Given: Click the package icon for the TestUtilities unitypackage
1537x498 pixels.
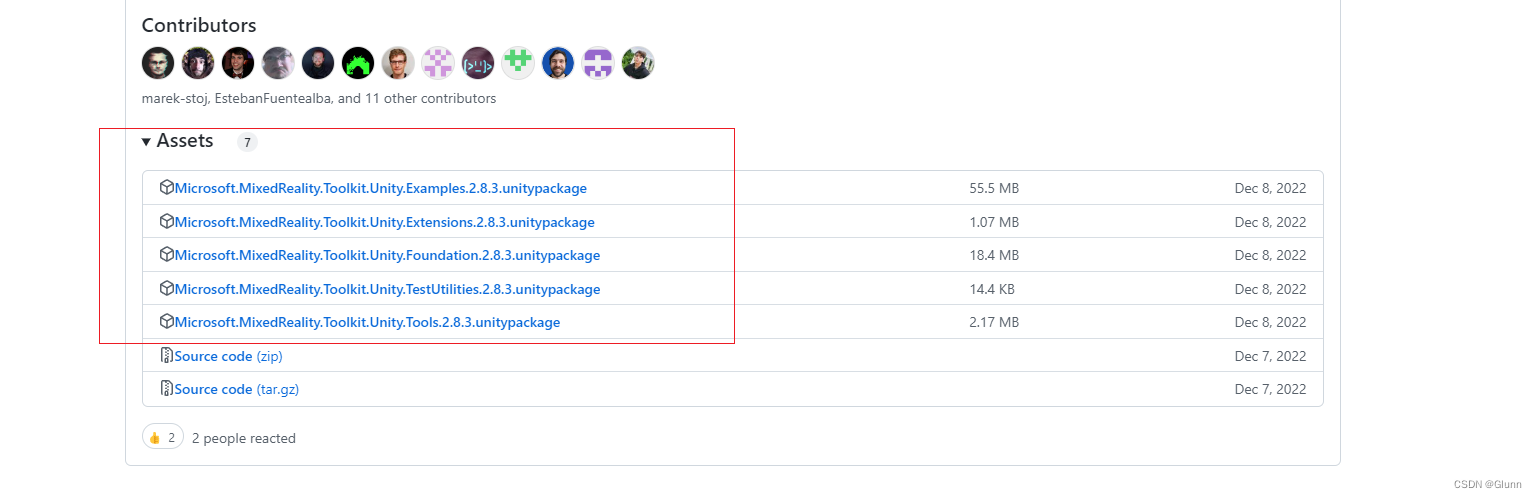Looking at the screenshot, I should tap(167, 288).
